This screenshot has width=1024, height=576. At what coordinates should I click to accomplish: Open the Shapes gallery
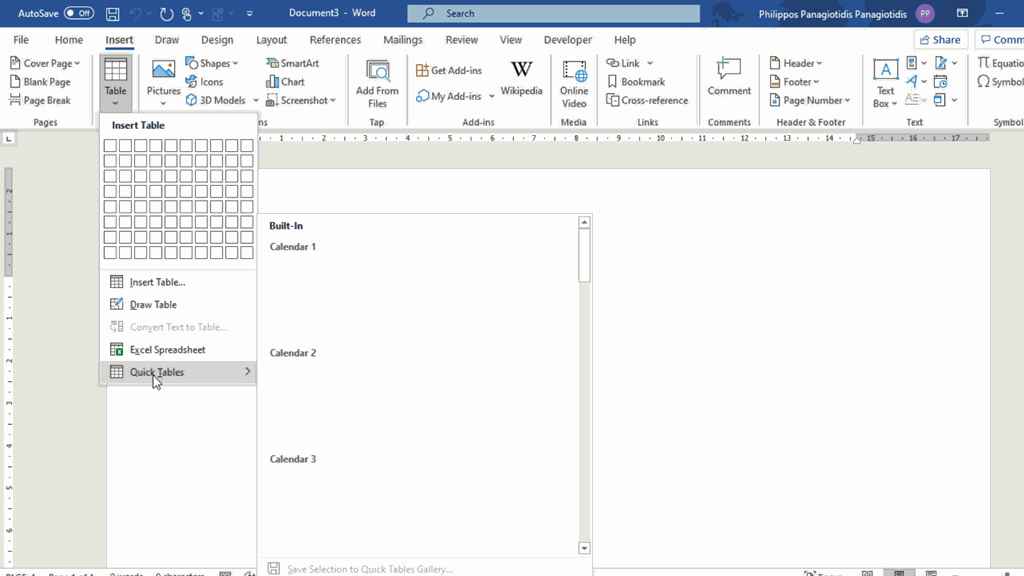[x=212, y=63]
